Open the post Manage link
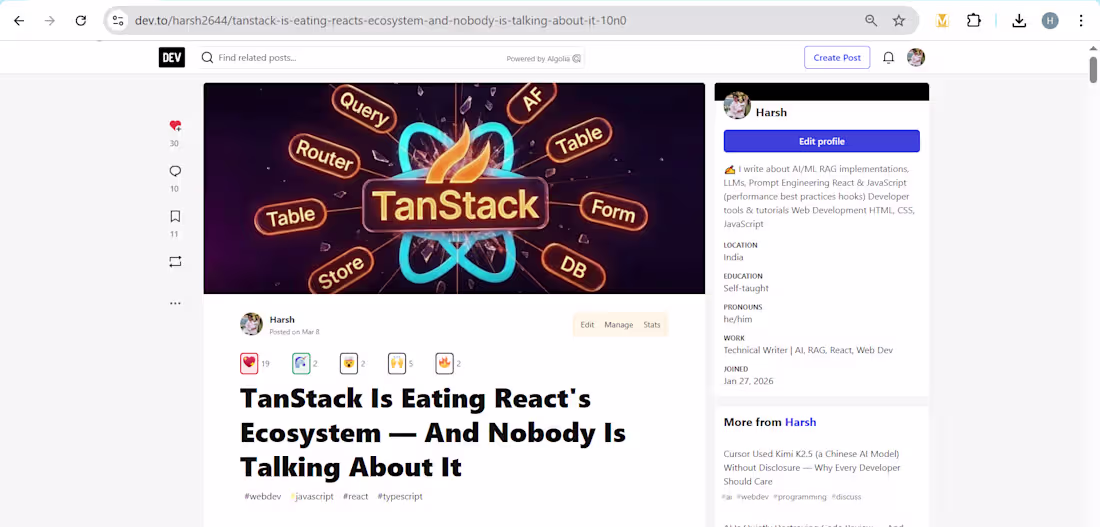1100x527 pixels. click(x=619, y=325)
